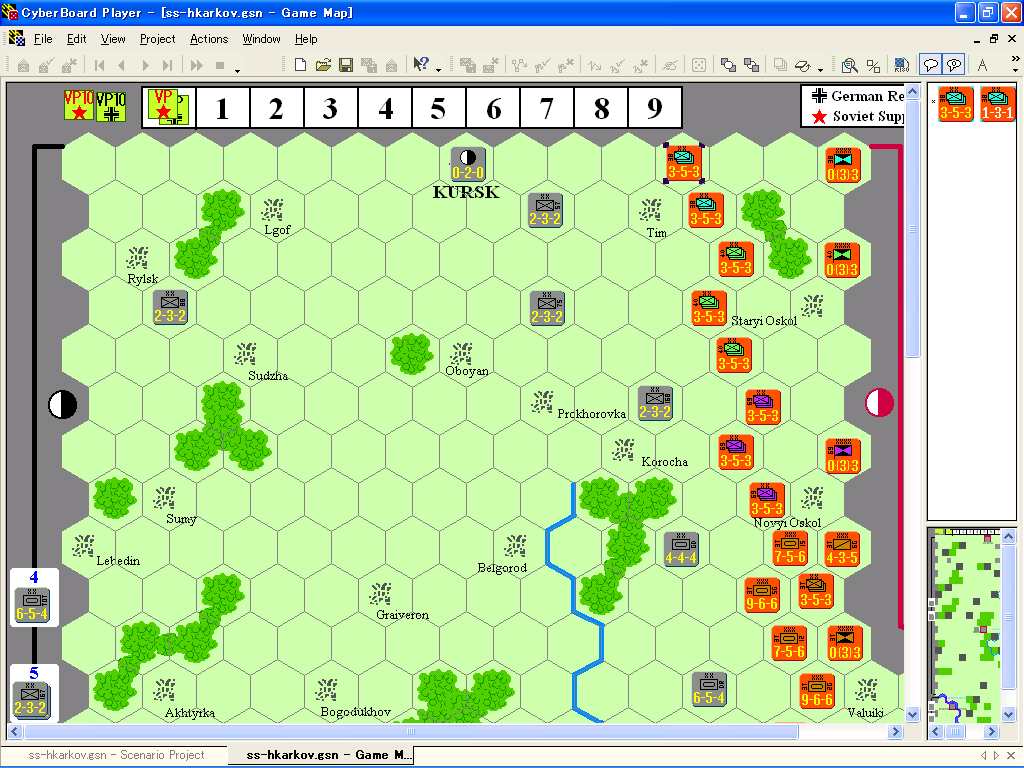Click the Prokhorovka town label
1024x768 pixels.
tap(591, 413)
